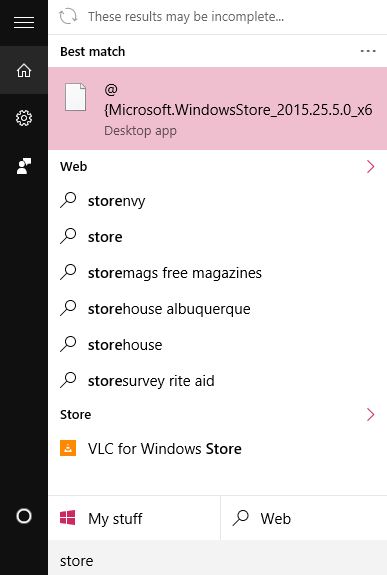Click search icon beside storesurvey rite aid

tap(68, 380)
